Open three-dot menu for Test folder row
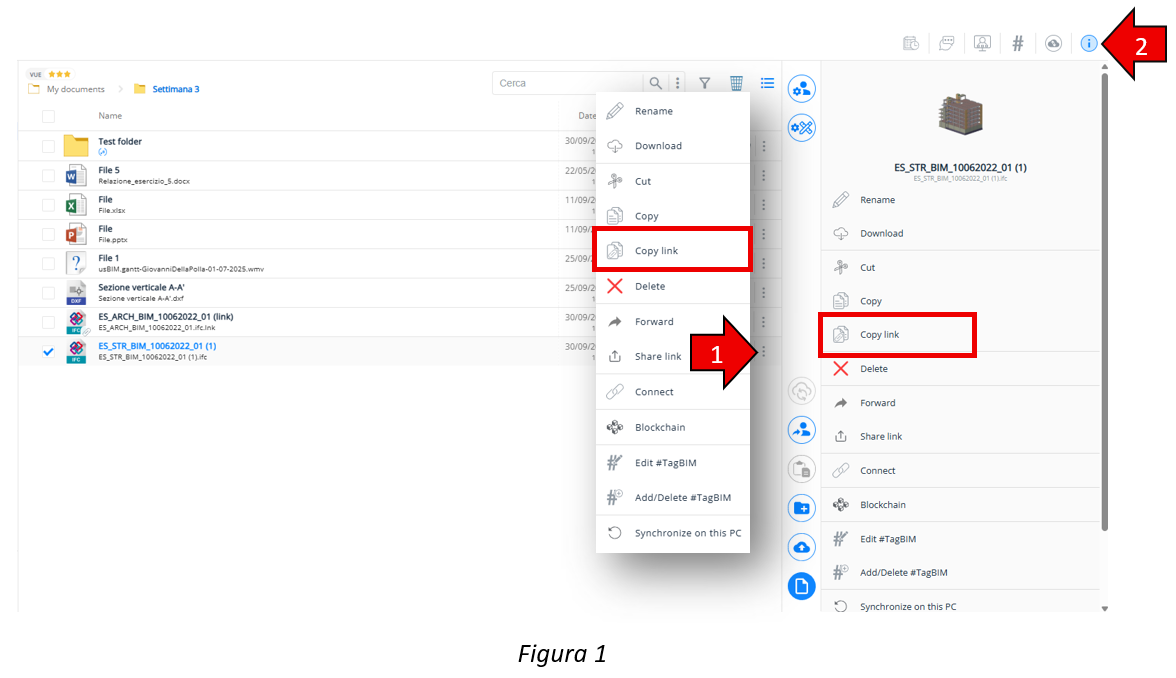The image size is (1176, 678). click(x=764, y=146)
